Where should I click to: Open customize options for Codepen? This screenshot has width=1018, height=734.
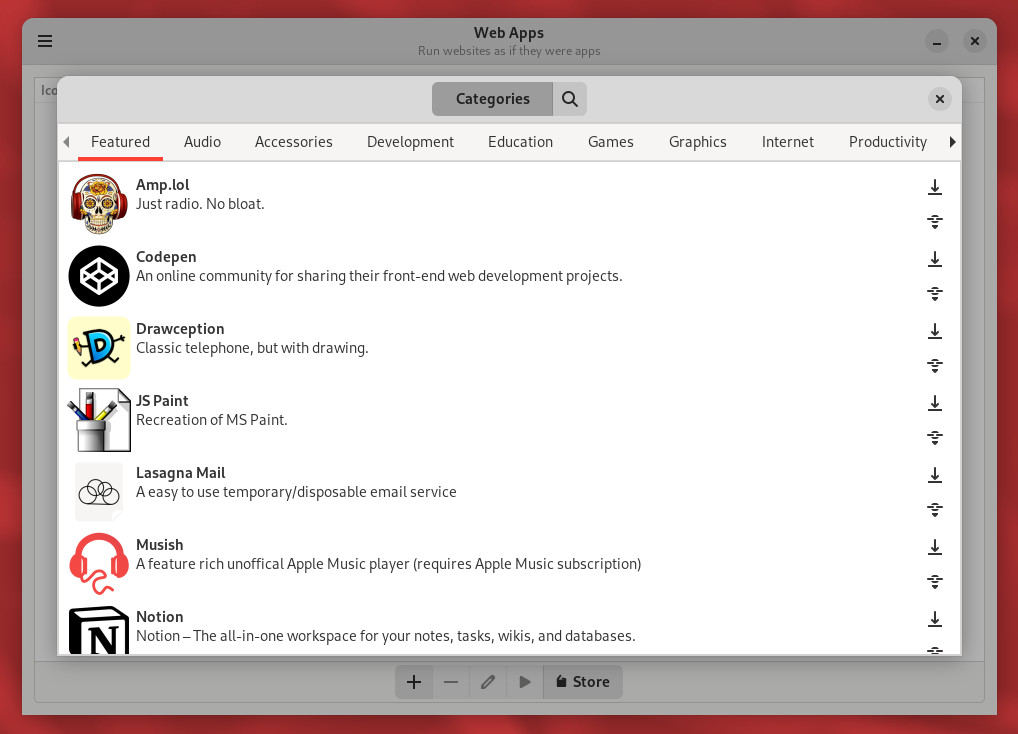coord(934,294)
